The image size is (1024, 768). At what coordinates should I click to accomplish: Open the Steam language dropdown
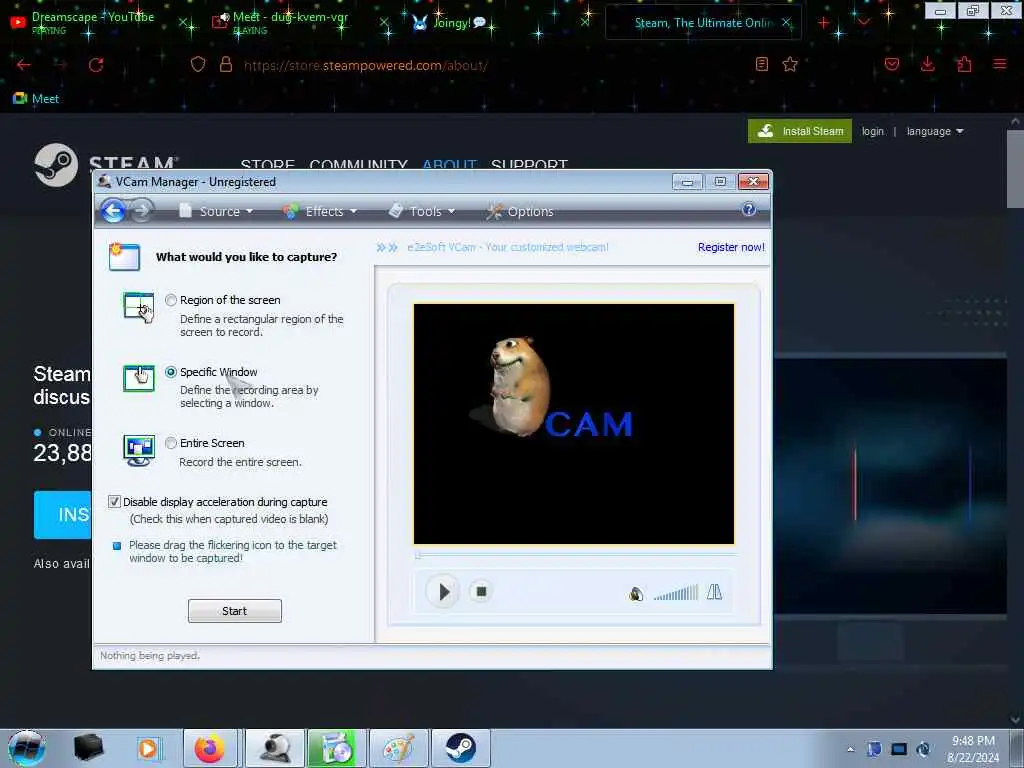935,131
